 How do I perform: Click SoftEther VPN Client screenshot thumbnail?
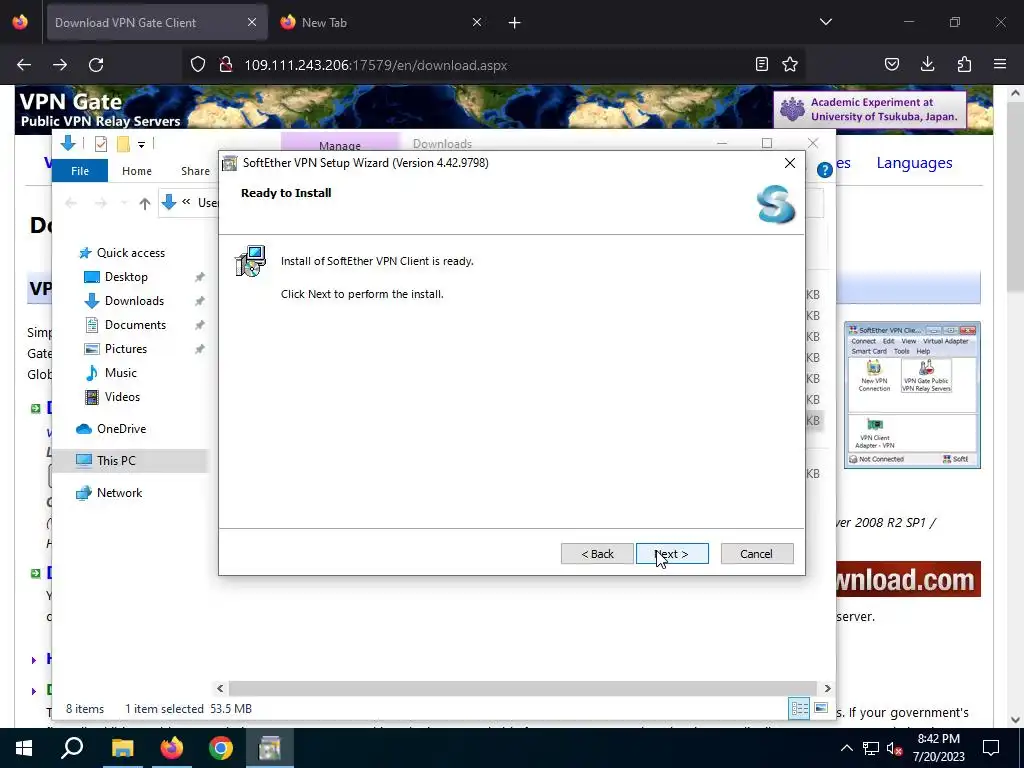click(912, 395)
